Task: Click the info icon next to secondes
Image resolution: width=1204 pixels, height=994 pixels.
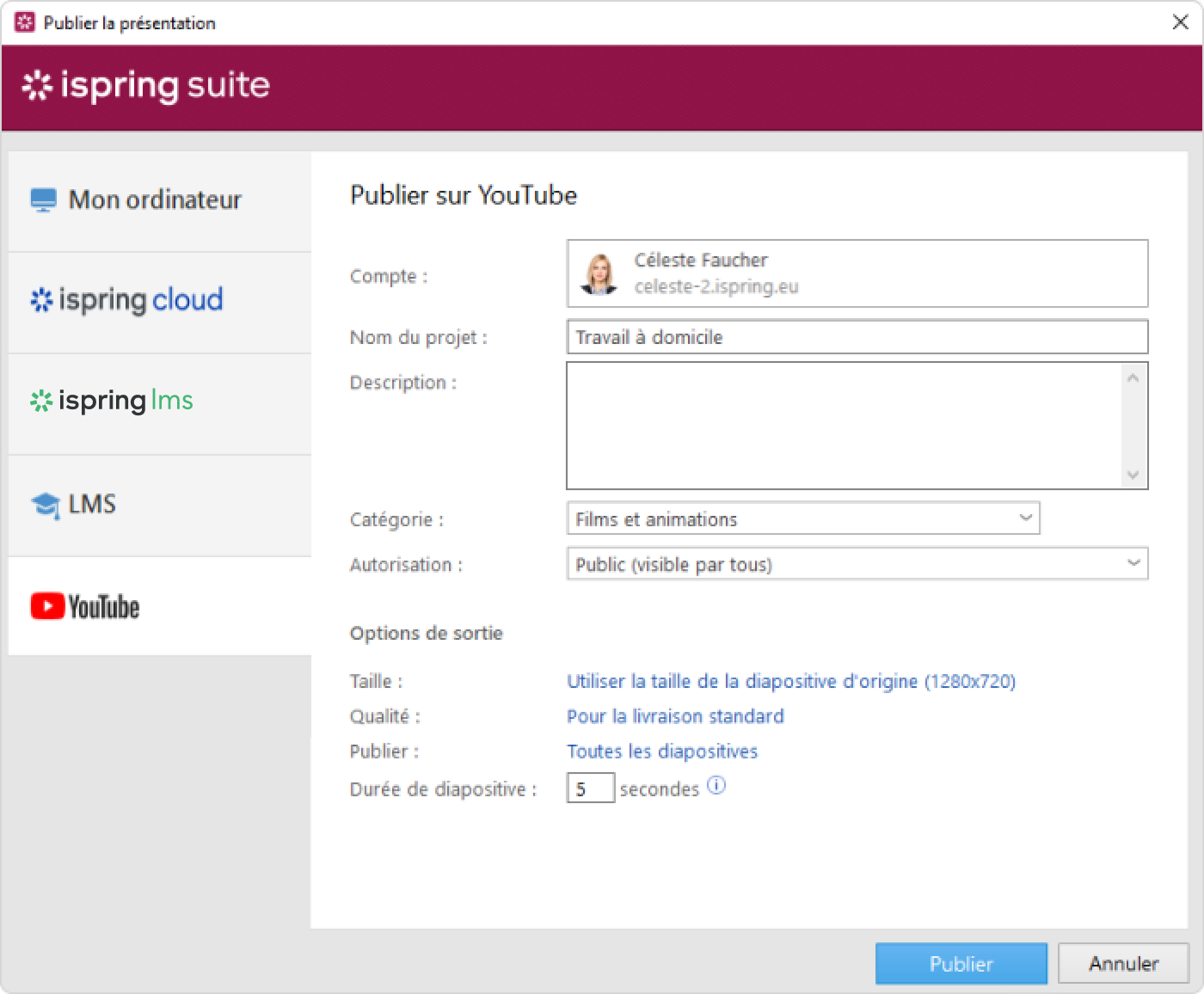Action: point(716,786)
